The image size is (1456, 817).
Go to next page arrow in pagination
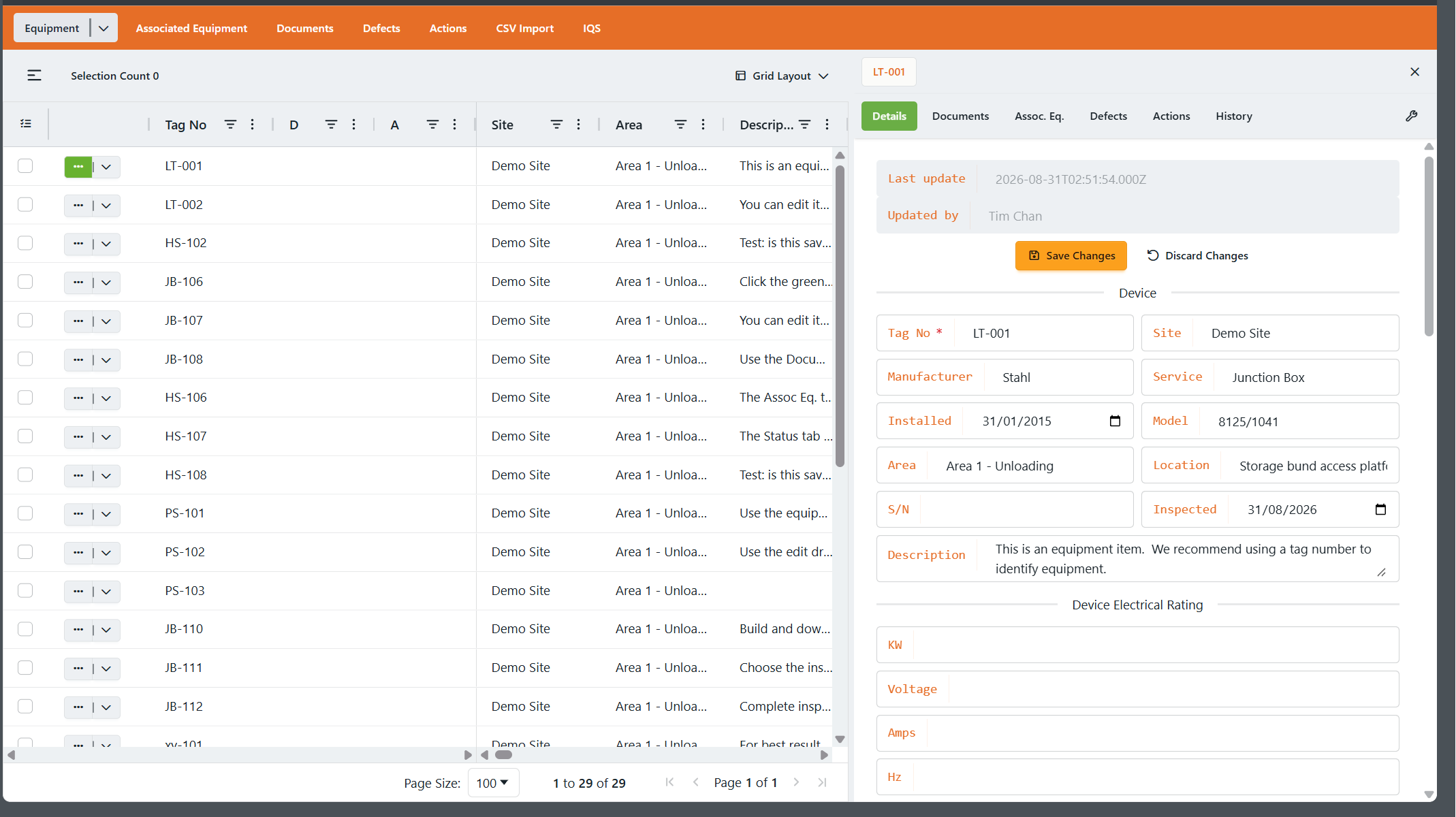(796, 782)
